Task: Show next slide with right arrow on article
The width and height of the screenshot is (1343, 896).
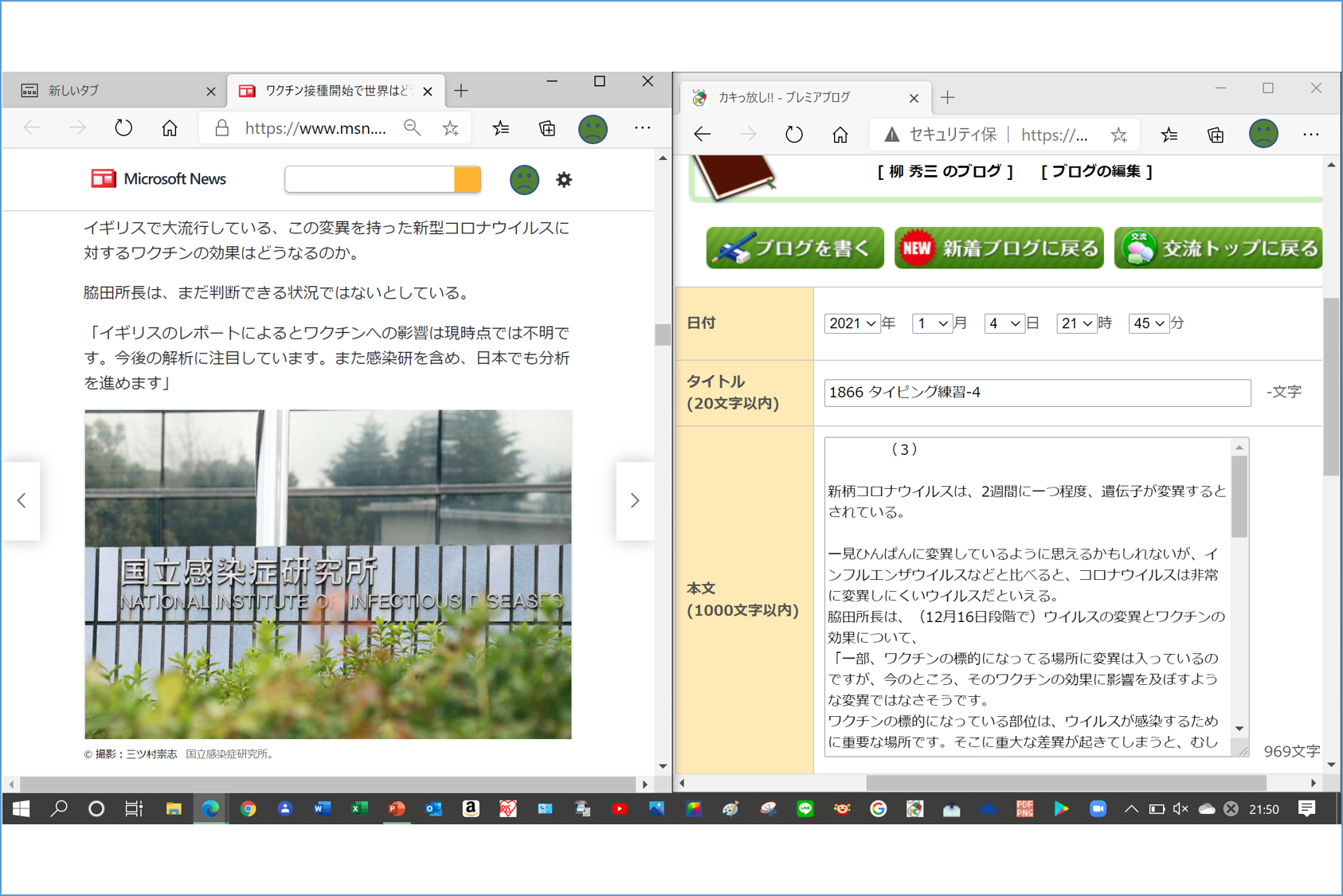Action: click(x=635, y=501)
